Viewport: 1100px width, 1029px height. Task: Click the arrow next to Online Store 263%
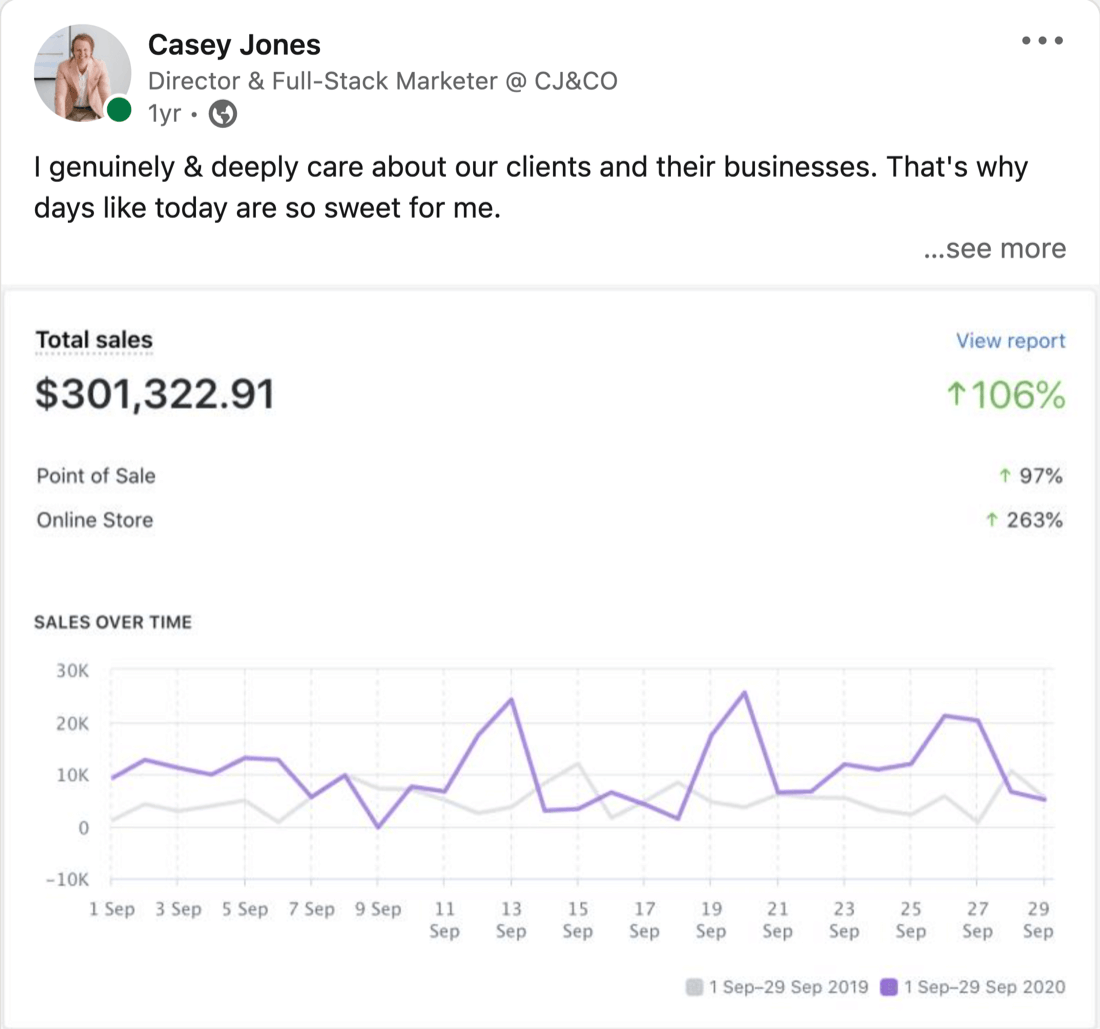pos(992,520)
